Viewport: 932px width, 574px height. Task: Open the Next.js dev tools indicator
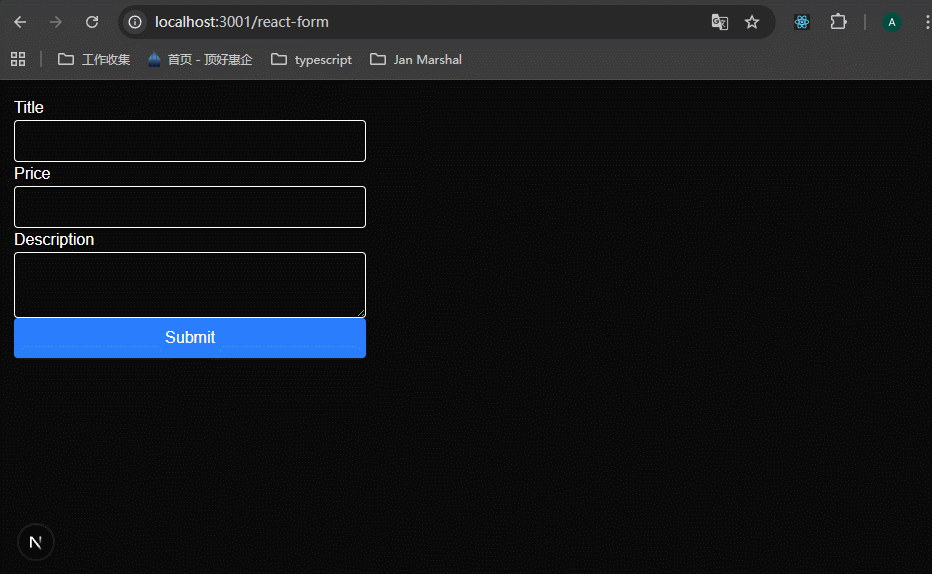tap(36, 542)
